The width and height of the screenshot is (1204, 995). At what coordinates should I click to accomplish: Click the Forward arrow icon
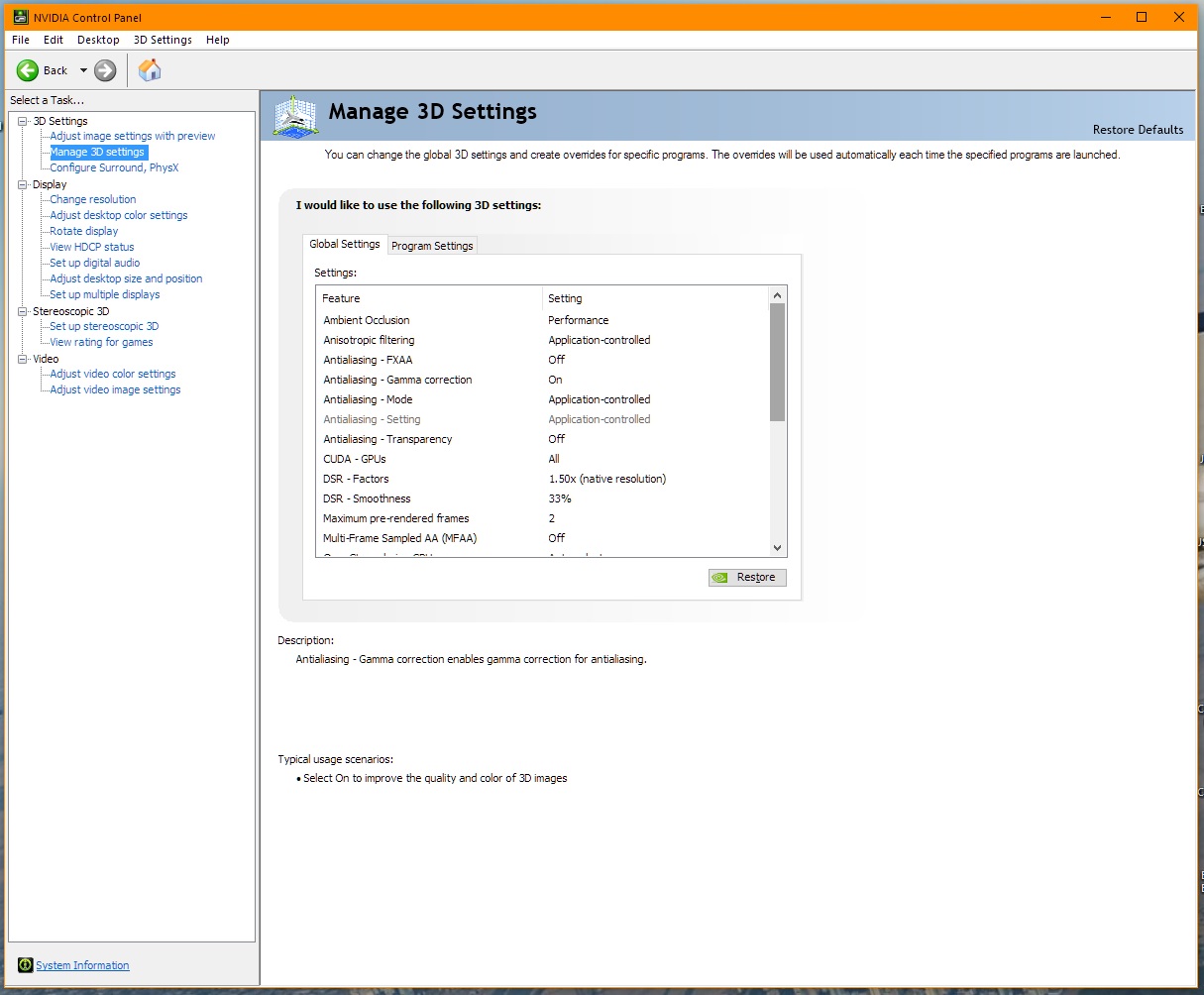pyautogui.click(x=105, y=70)
